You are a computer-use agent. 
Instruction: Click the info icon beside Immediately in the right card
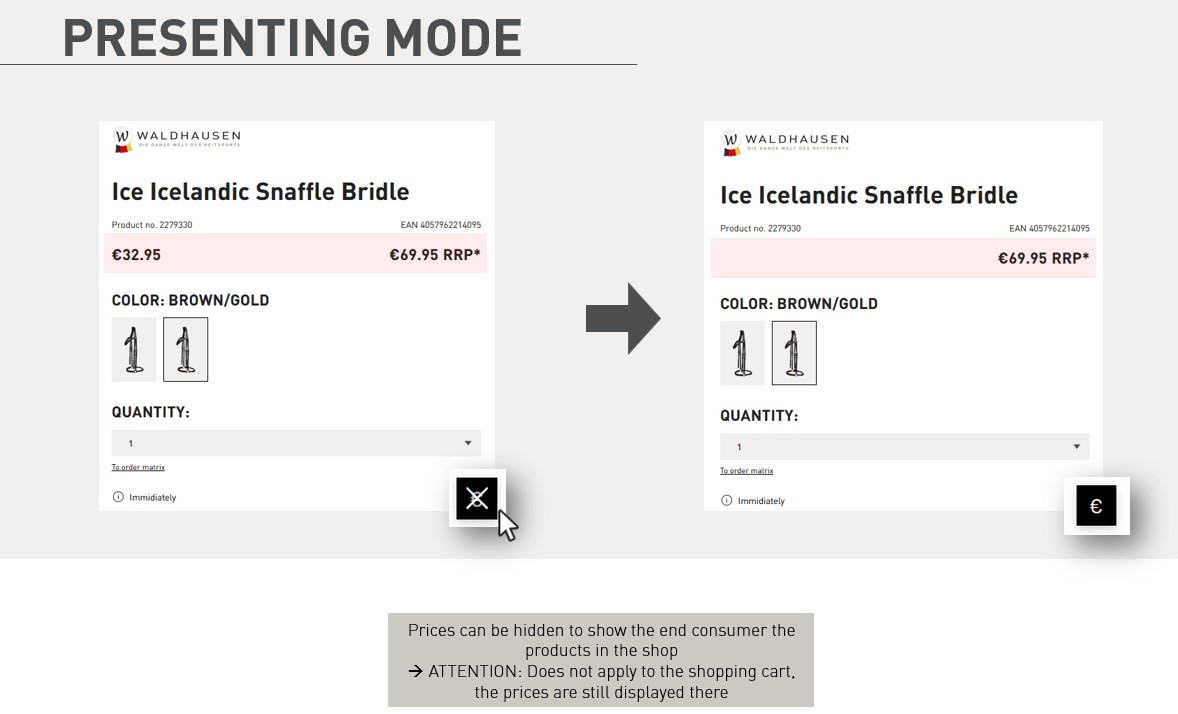click(726, 501)
